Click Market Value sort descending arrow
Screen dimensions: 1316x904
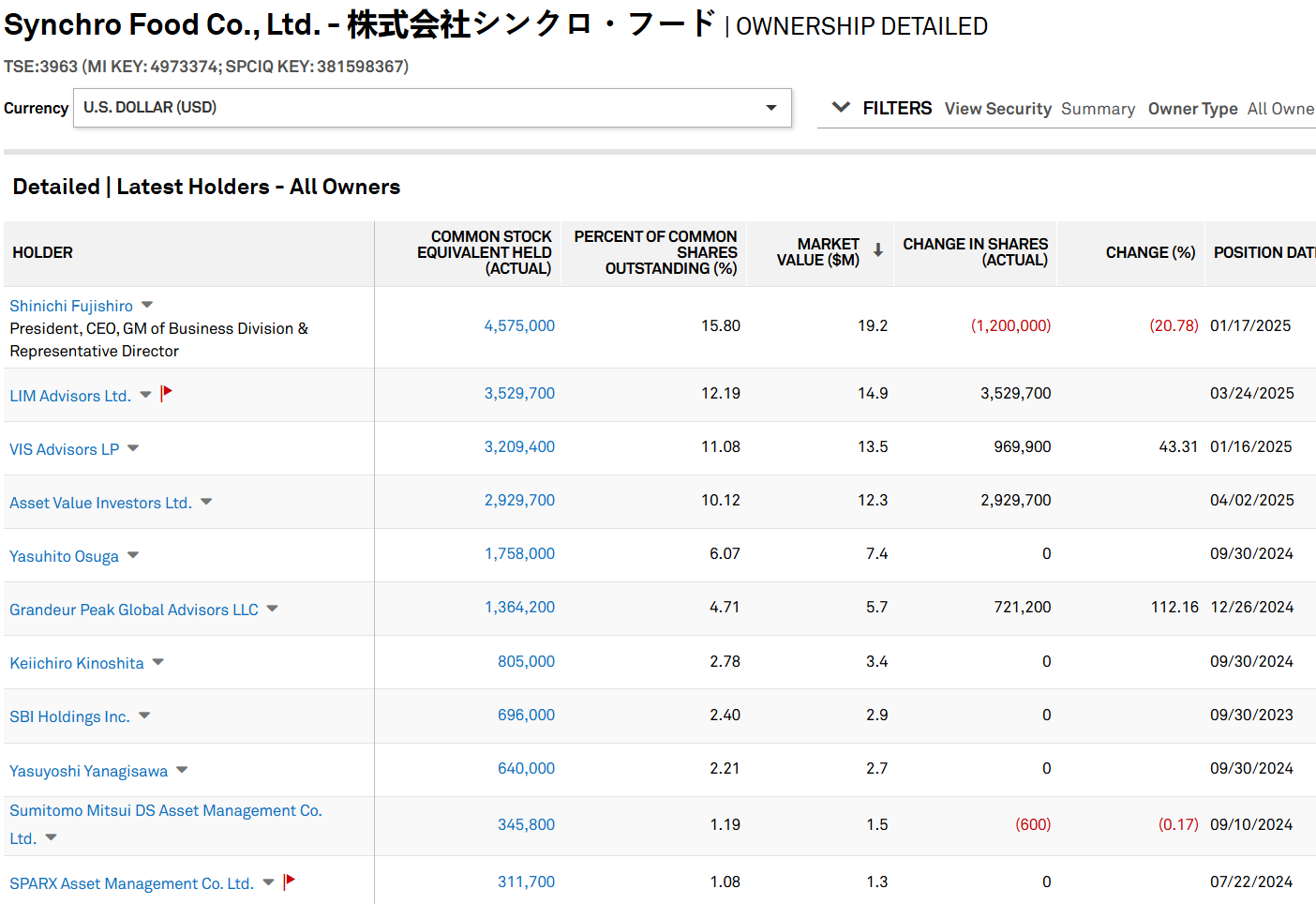pyautogui.click(x=878, y=249)
